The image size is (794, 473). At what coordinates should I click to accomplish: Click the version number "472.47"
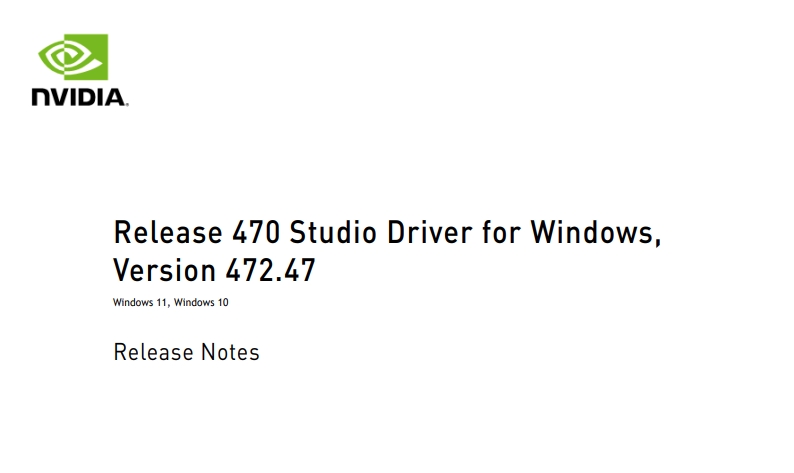270,270
